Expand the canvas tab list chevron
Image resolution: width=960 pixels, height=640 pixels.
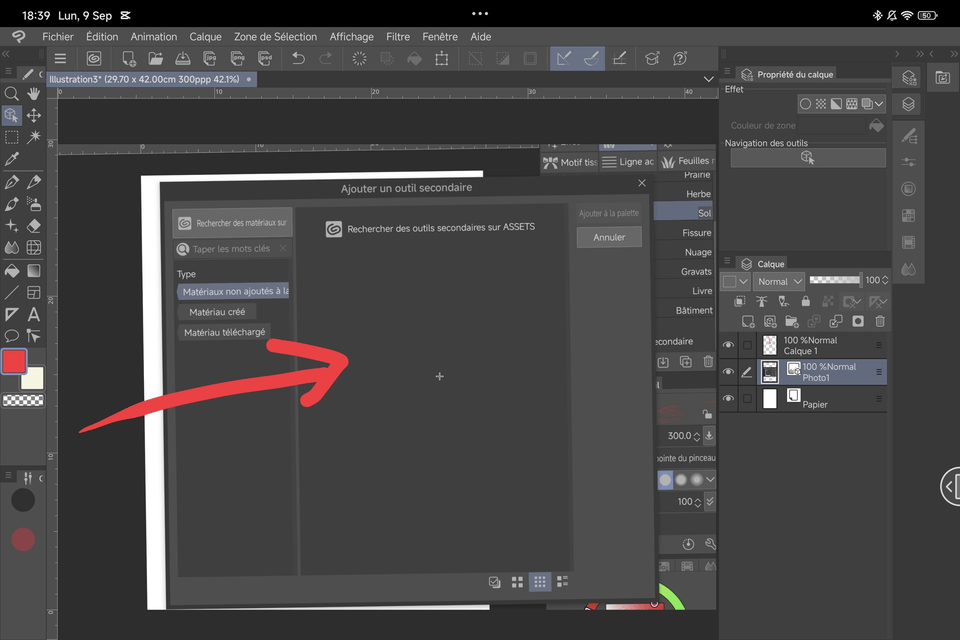(x=708, y=80)
